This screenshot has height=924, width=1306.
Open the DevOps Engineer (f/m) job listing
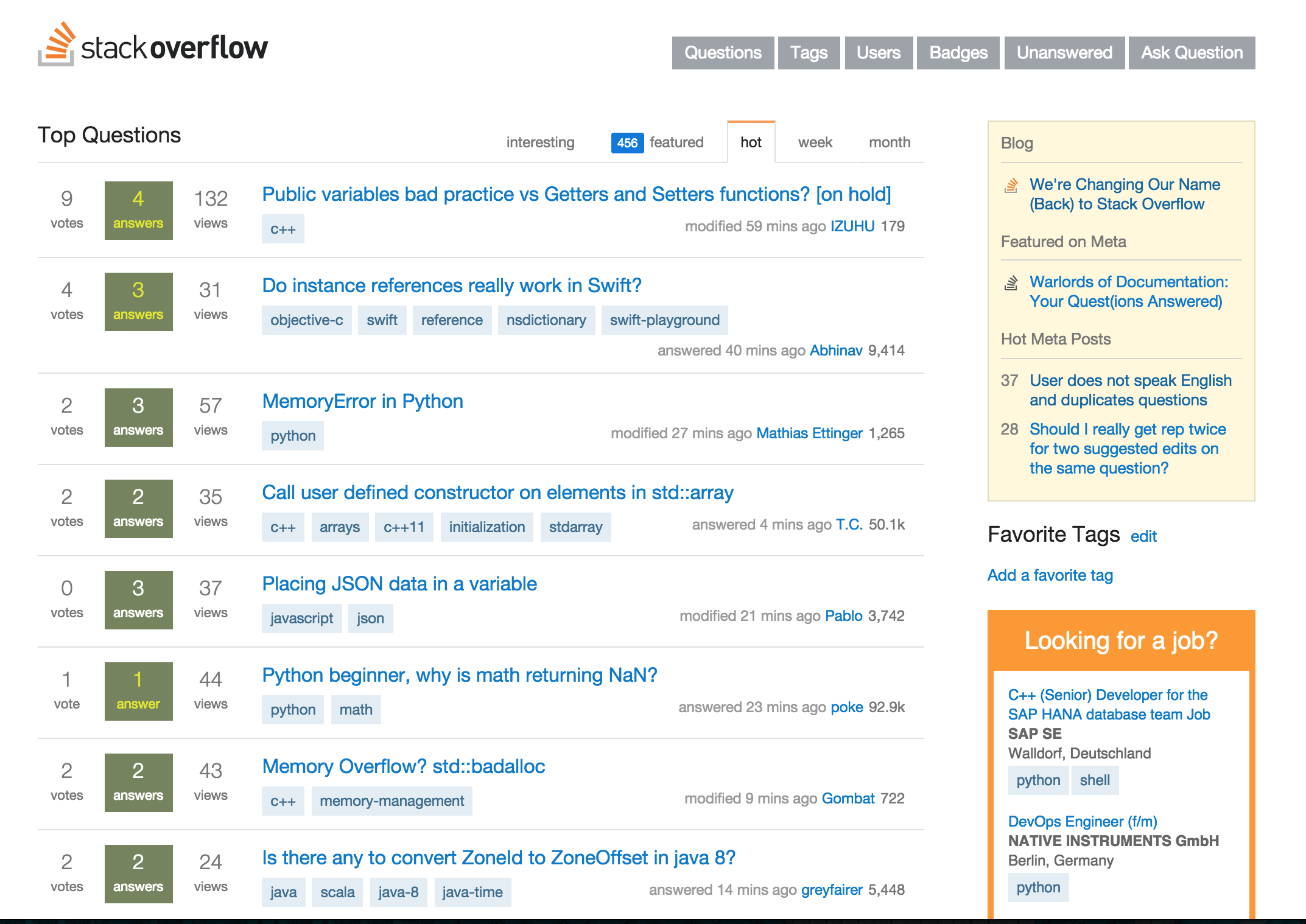click(1082, 822)
